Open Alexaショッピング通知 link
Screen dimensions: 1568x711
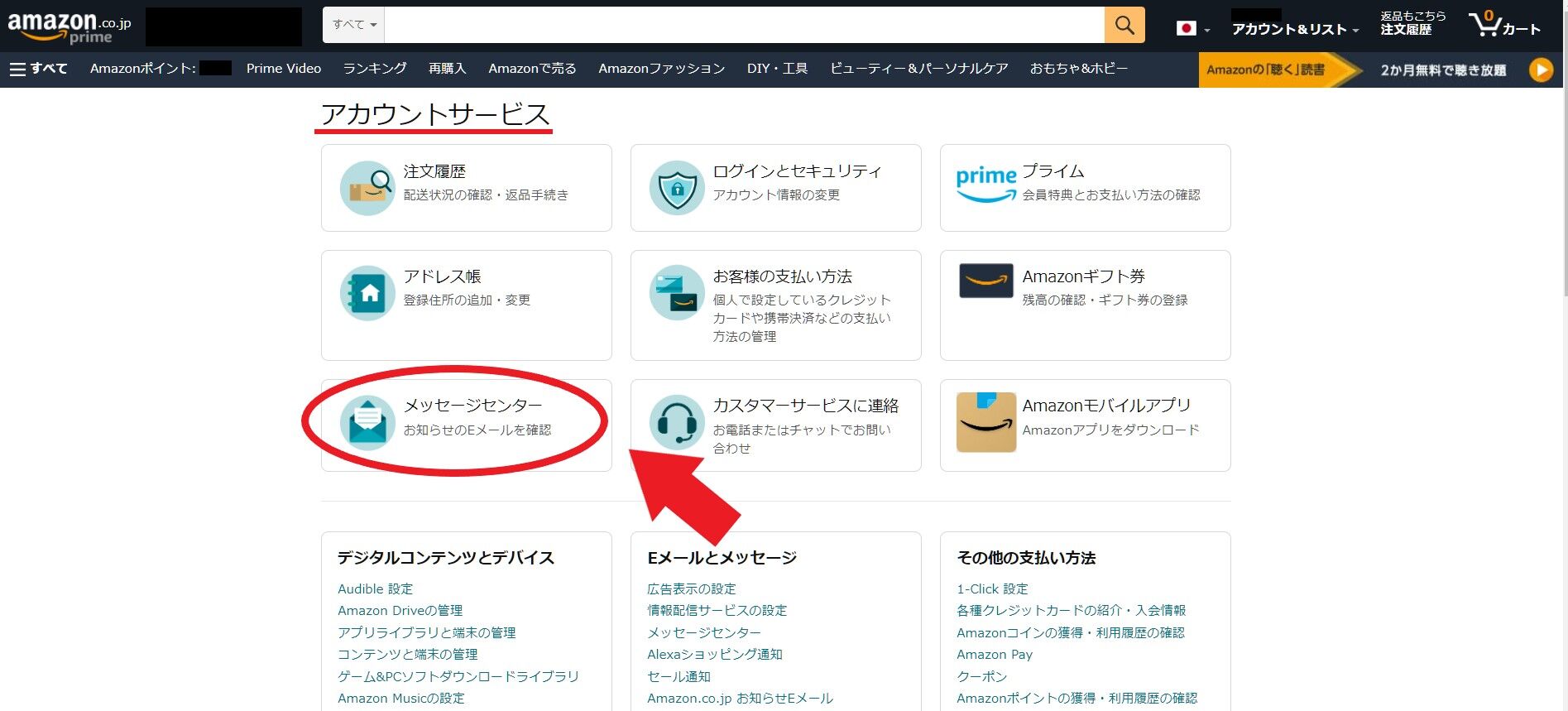pos(714,655)
